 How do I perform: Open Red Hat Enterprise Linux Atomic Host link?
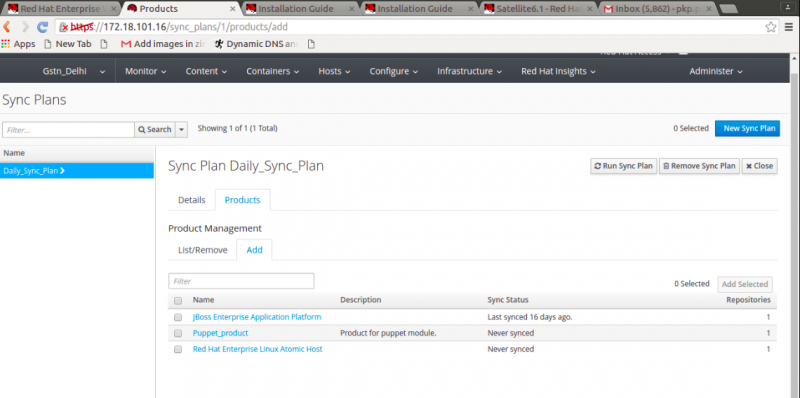pyautogui.click(x=258, y=349)
